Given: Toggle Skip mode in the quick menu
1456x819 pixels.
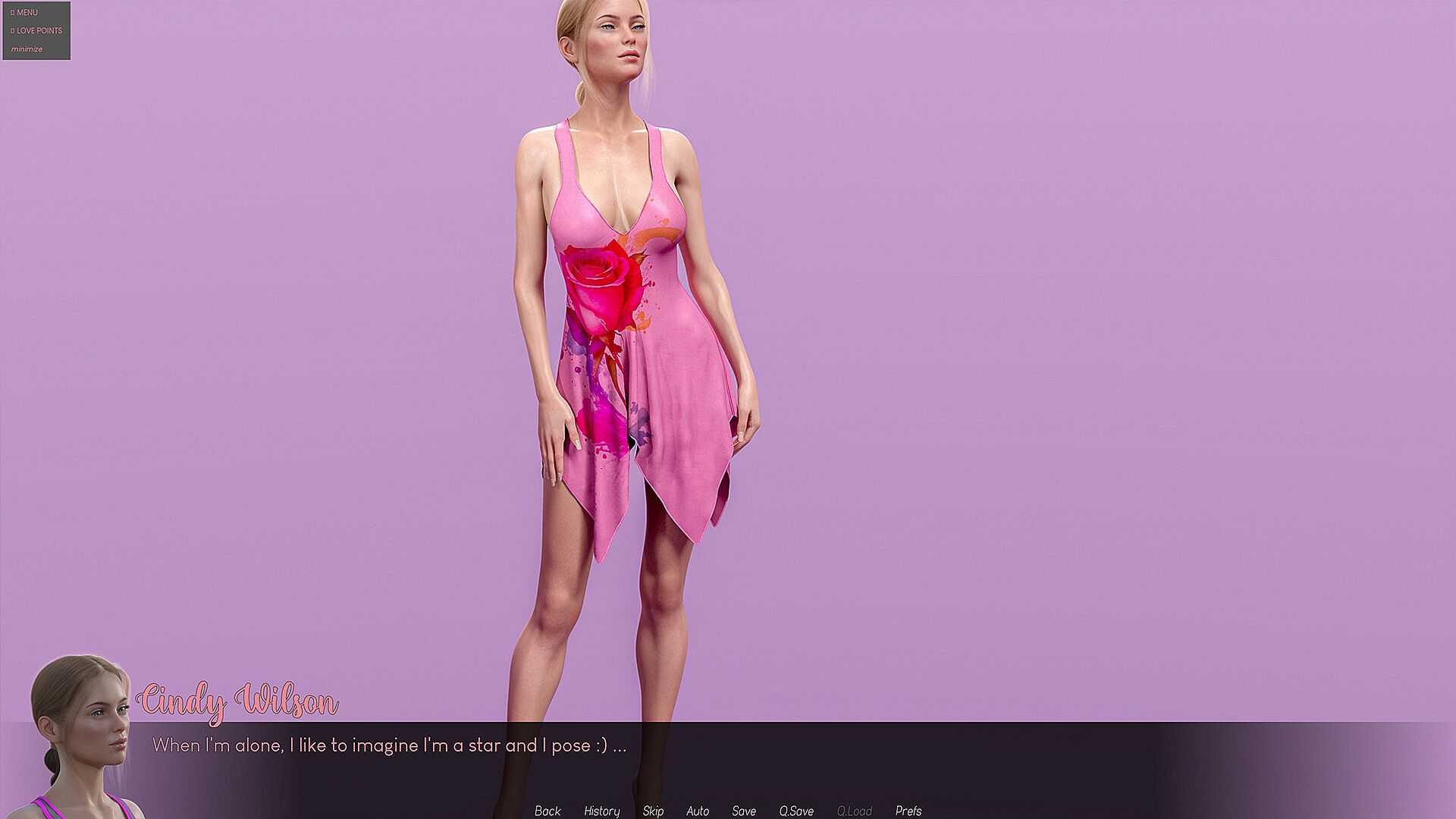Looking at the screenshot, I should (x=653, y=811).
